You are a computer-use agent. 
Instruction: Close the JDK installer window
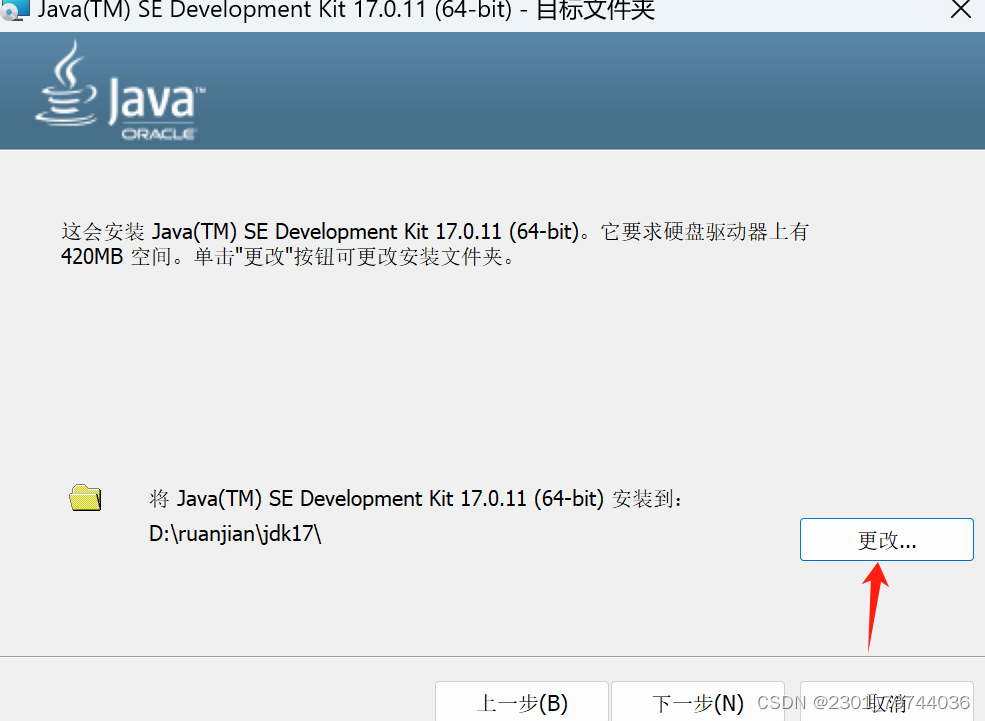(961, 9)
